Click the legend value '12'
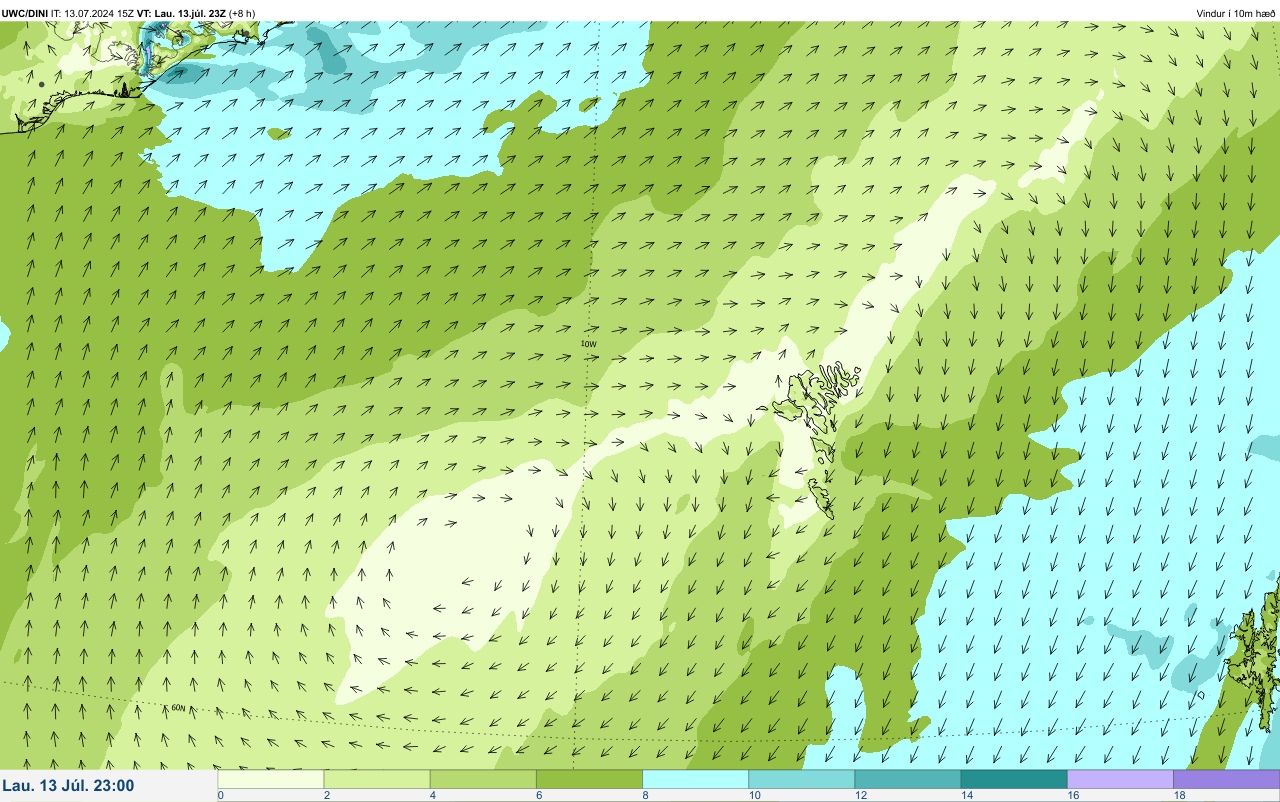The width and height of the screenshot is (1280, 802). [860, 796]
